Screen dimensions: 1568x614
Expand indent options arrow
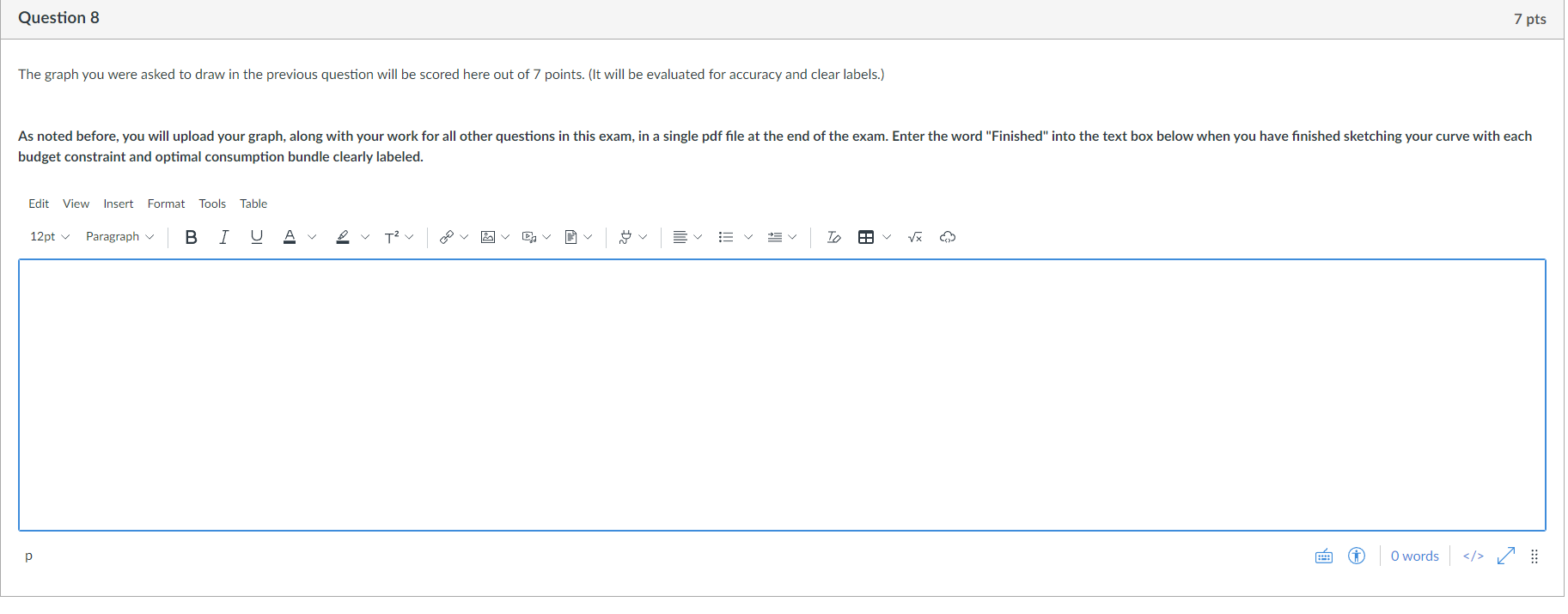[x=792, y=237]
